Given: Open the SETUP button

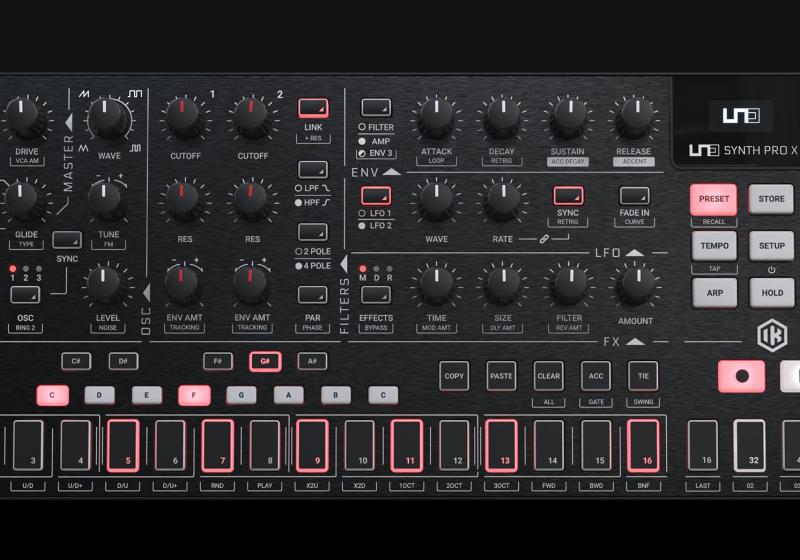Looking at the screenshot, I should pyautogui.click(x=771, y=246).
